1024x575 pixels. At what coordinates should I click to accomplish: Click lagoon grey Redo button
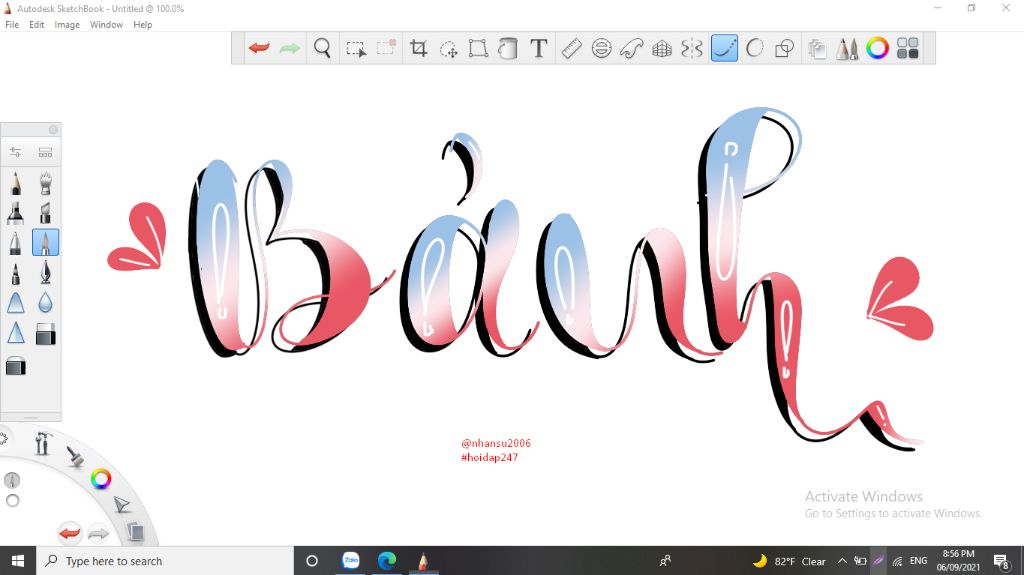tap(98, 534)
